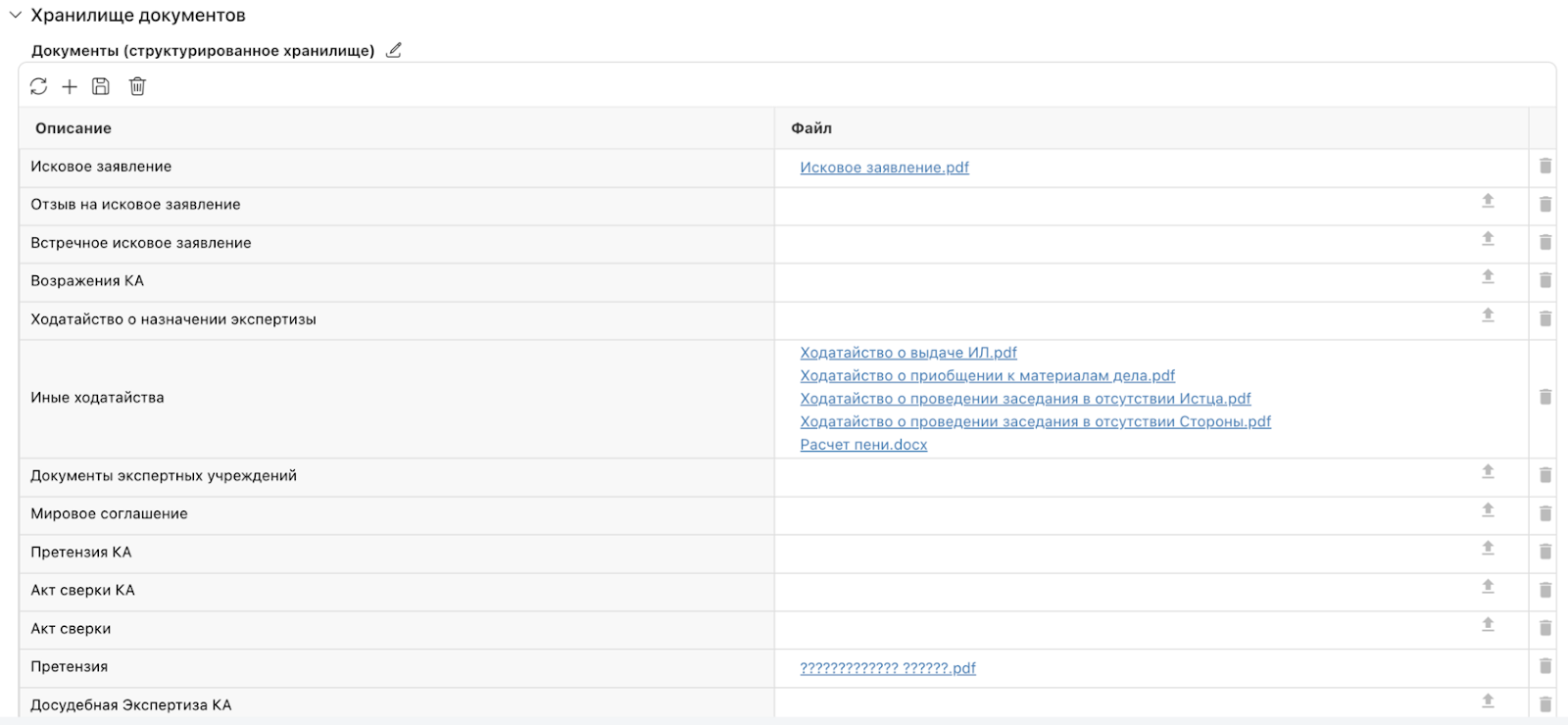
Task: Upload file for Документы экспертных учреждений
Action: pos(1488,472)
